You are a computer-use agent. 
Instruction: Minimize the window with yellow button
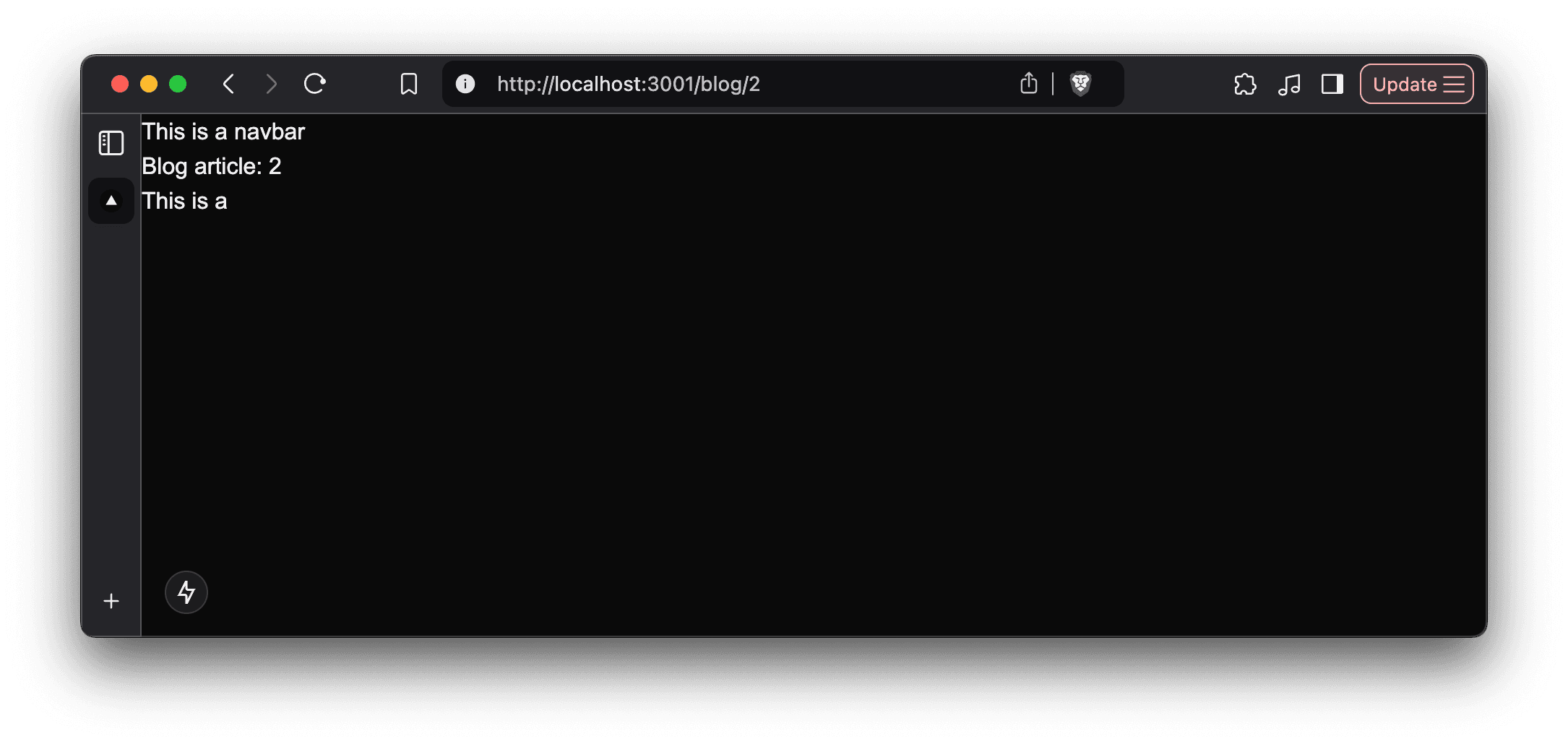point(149,84)
